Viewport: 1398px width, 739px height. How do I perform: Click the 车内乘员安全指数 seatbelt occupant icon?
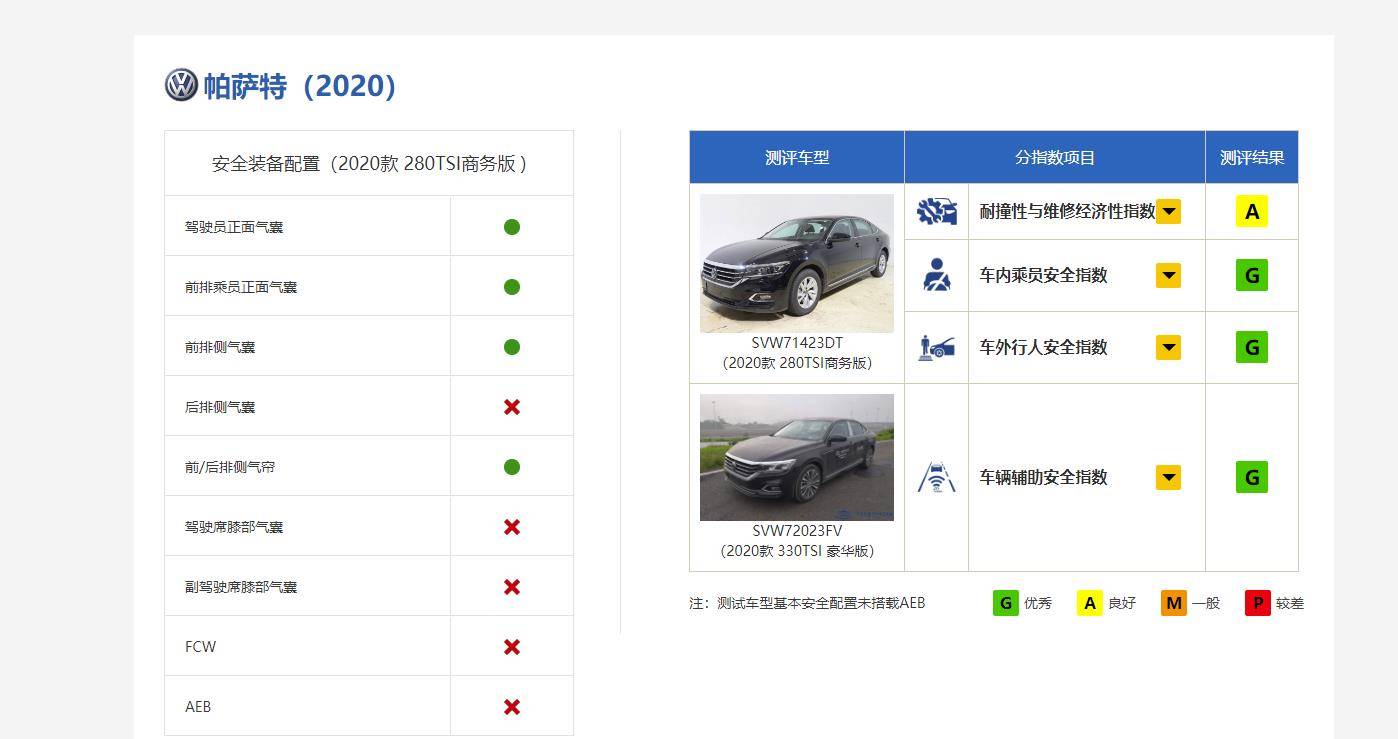coord(937,275)
